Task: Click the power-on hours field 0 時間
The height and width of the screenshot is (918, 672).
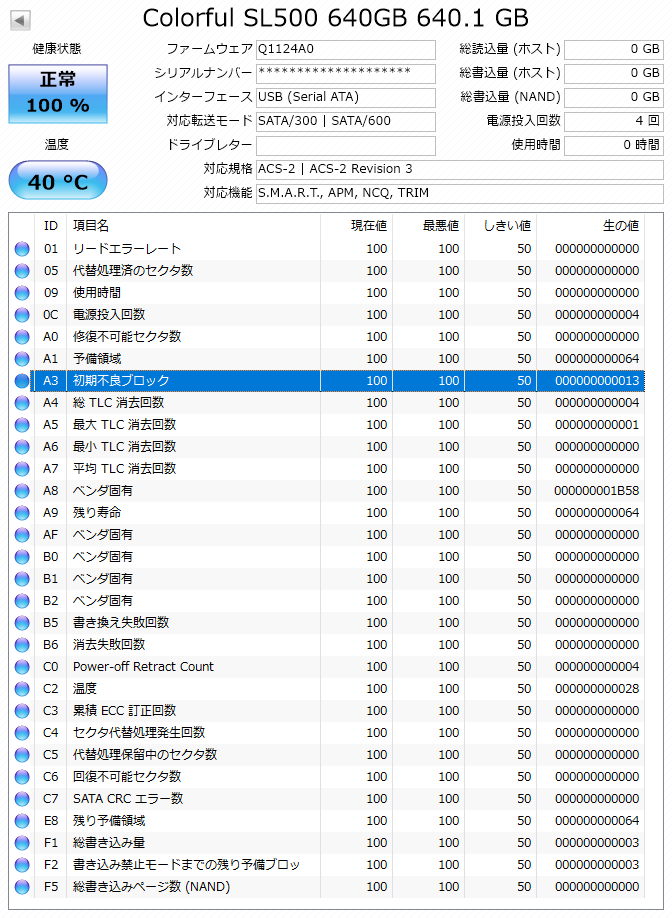Action: tap(613, 145)
